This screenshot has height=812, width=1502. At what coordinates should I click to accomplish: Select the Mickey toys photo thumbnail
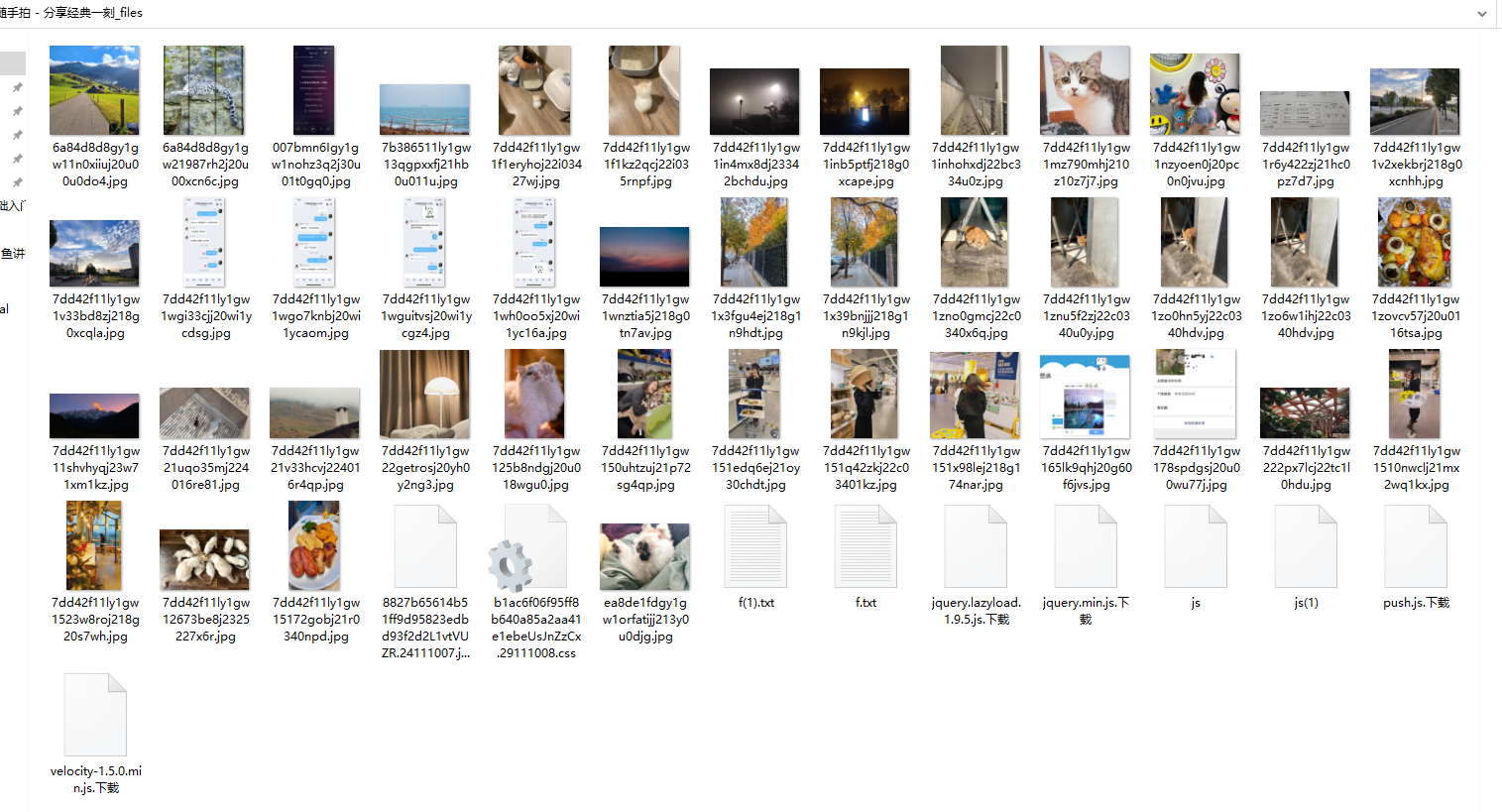click(x=1195, y=94)
